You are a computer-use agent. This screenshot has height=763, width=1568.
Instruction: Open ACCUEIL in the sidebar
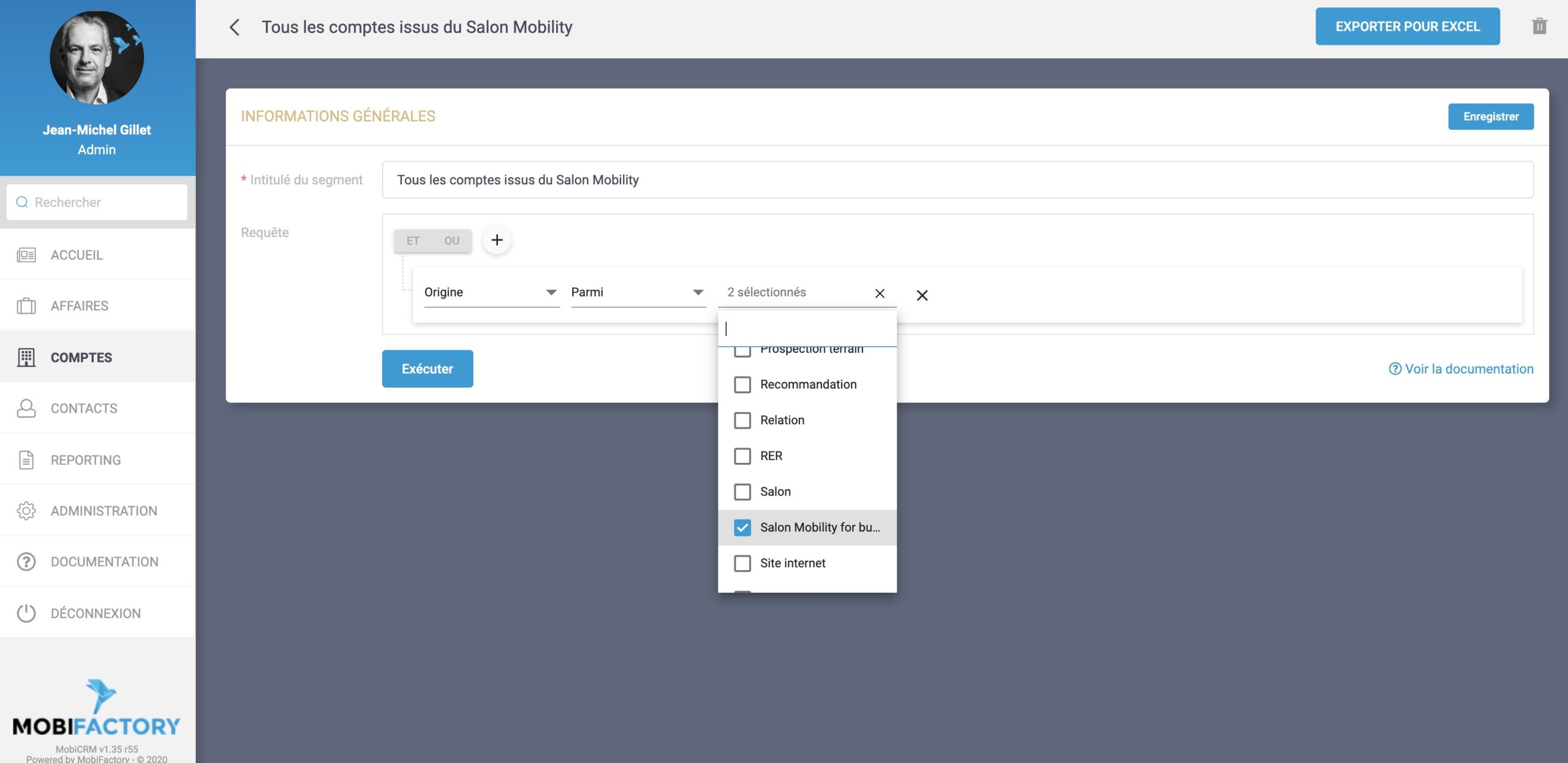98,255
